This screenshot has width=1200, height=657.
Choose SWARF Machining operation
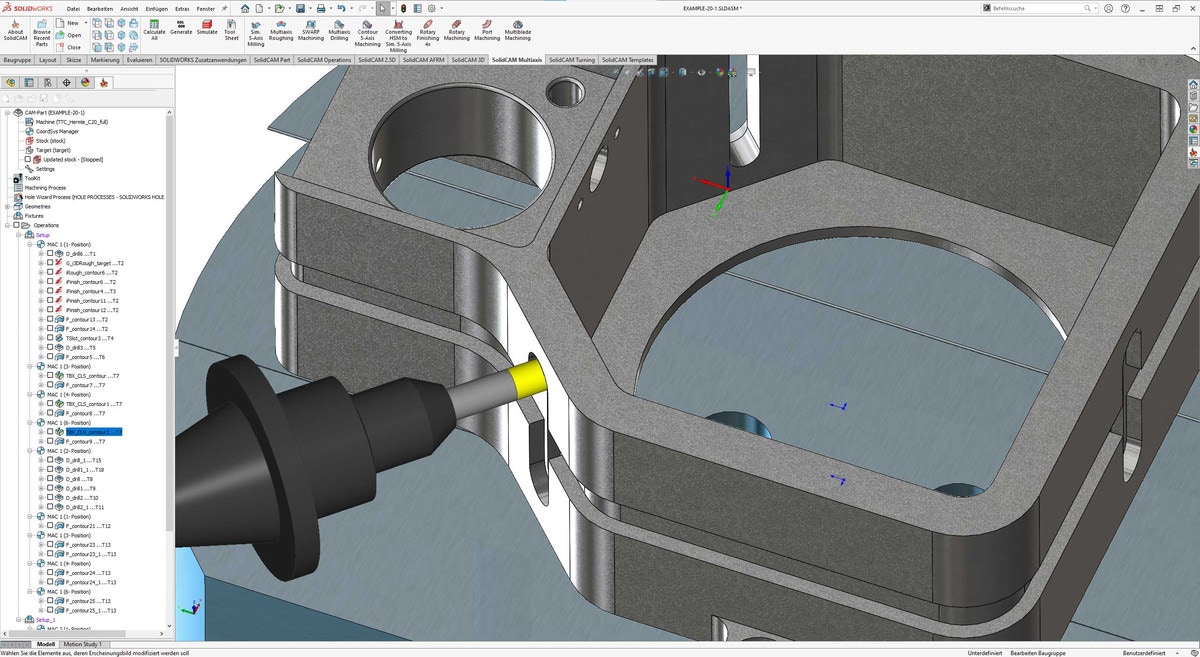[x=311, y=29]
